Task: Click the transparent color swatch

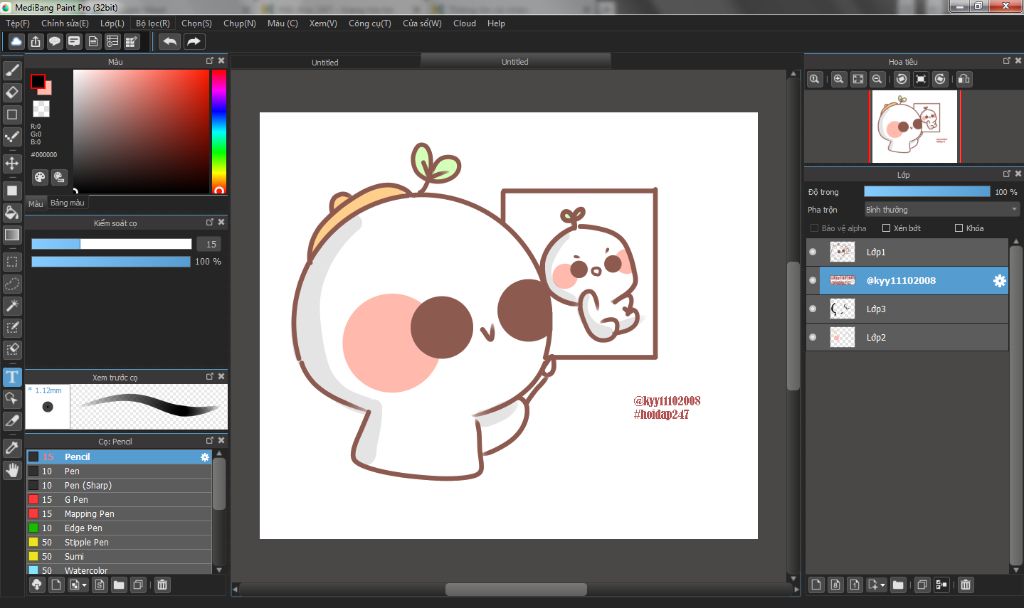Action: [41, 108]
